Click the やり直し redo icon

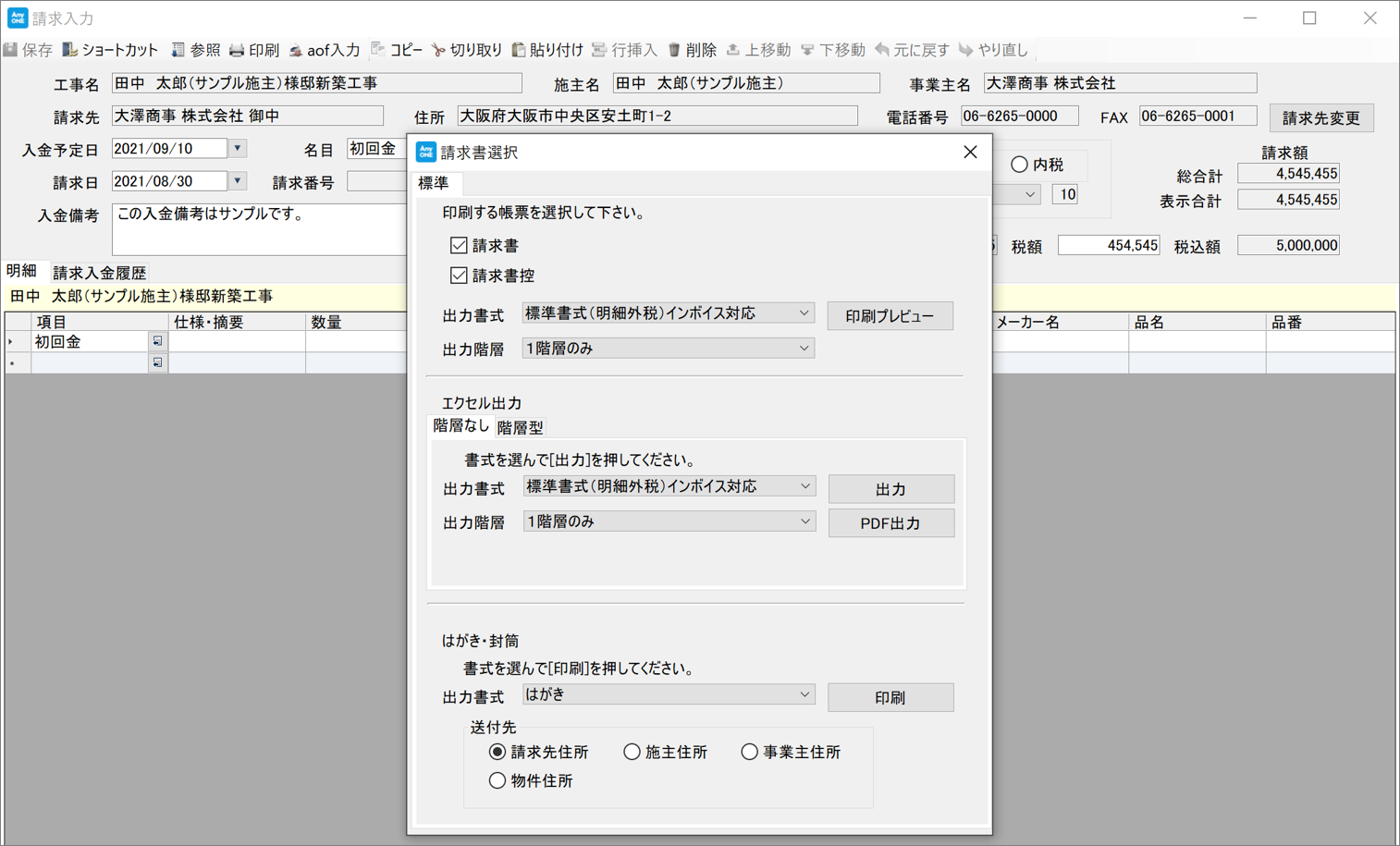click(966, 50)
